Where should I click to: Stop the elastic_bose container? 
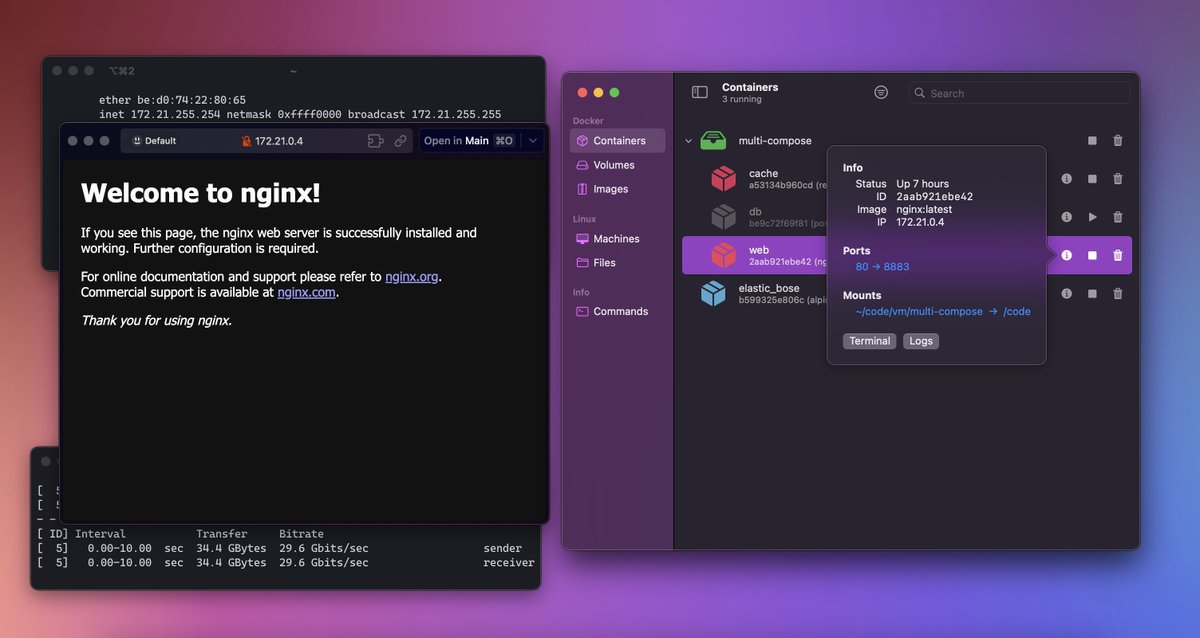(x=1092, y=294)
